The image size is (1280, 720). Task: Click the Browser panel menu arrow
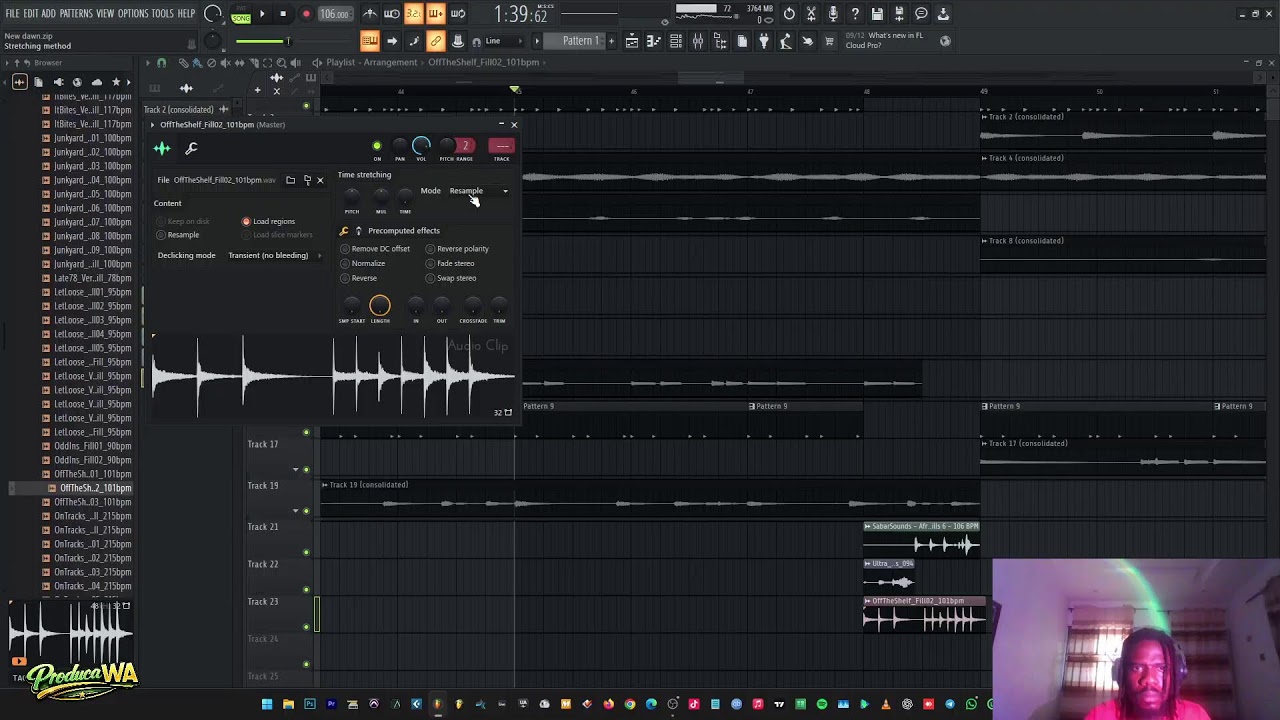(x=7, y=63)
